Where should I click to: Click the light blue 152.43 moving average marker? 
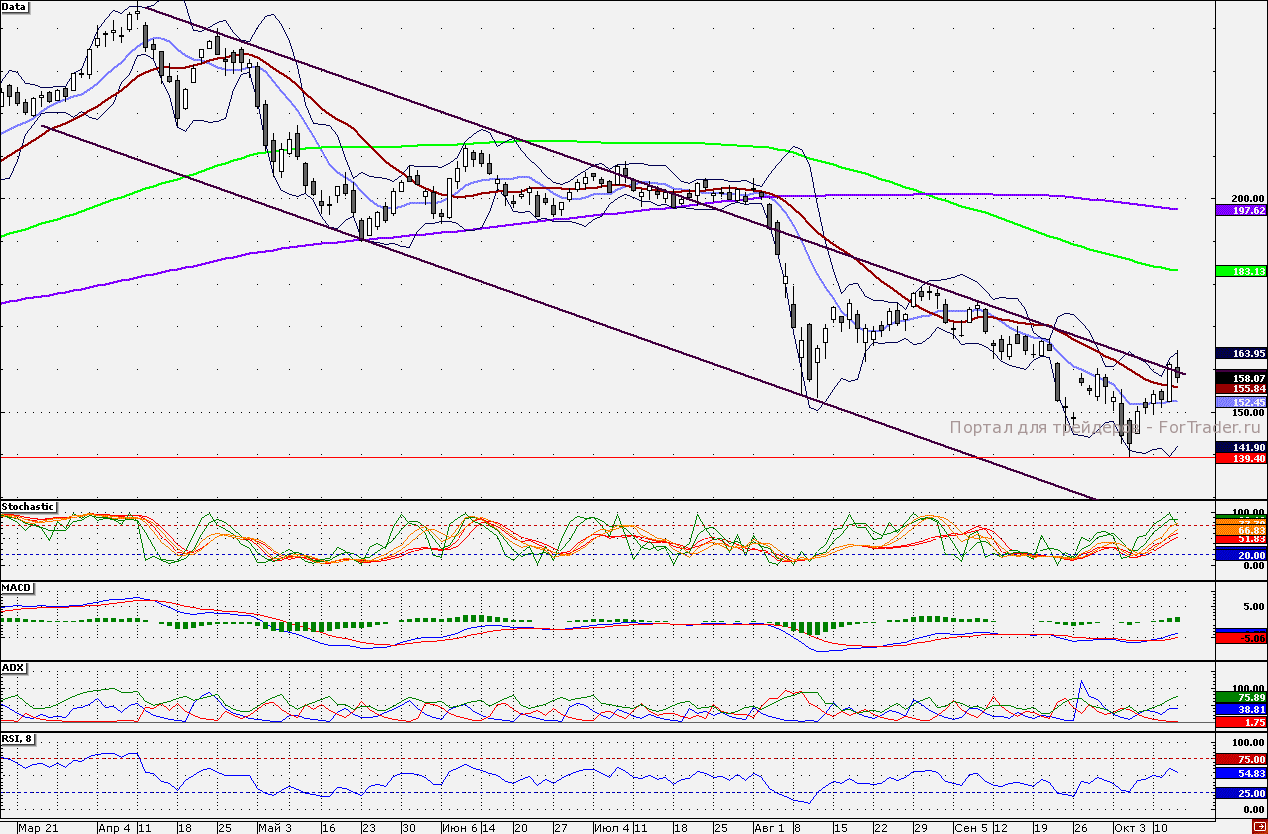coord(1241,401)
